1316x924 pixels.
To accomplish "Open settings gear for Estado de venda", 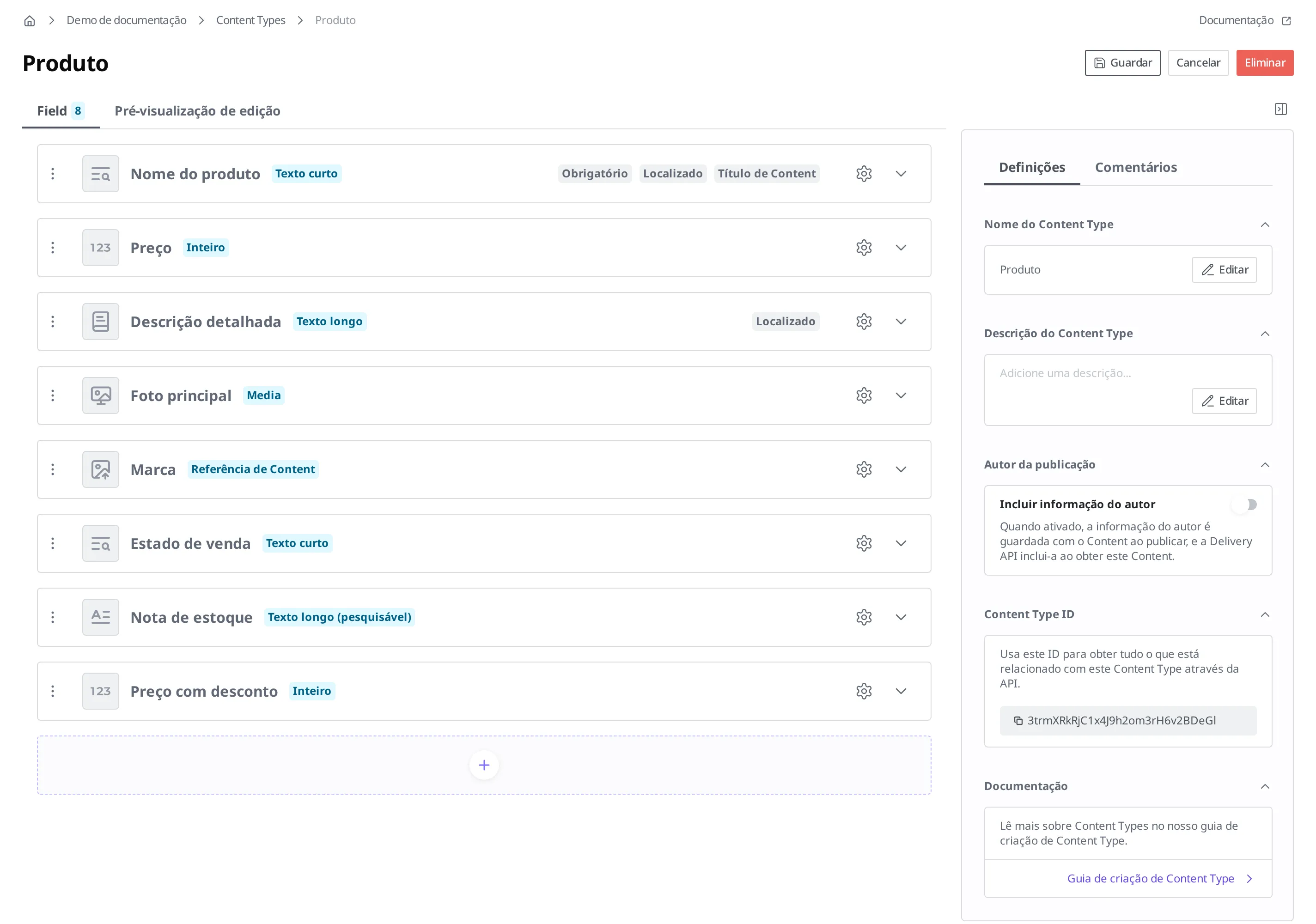I will pos(864,543).
